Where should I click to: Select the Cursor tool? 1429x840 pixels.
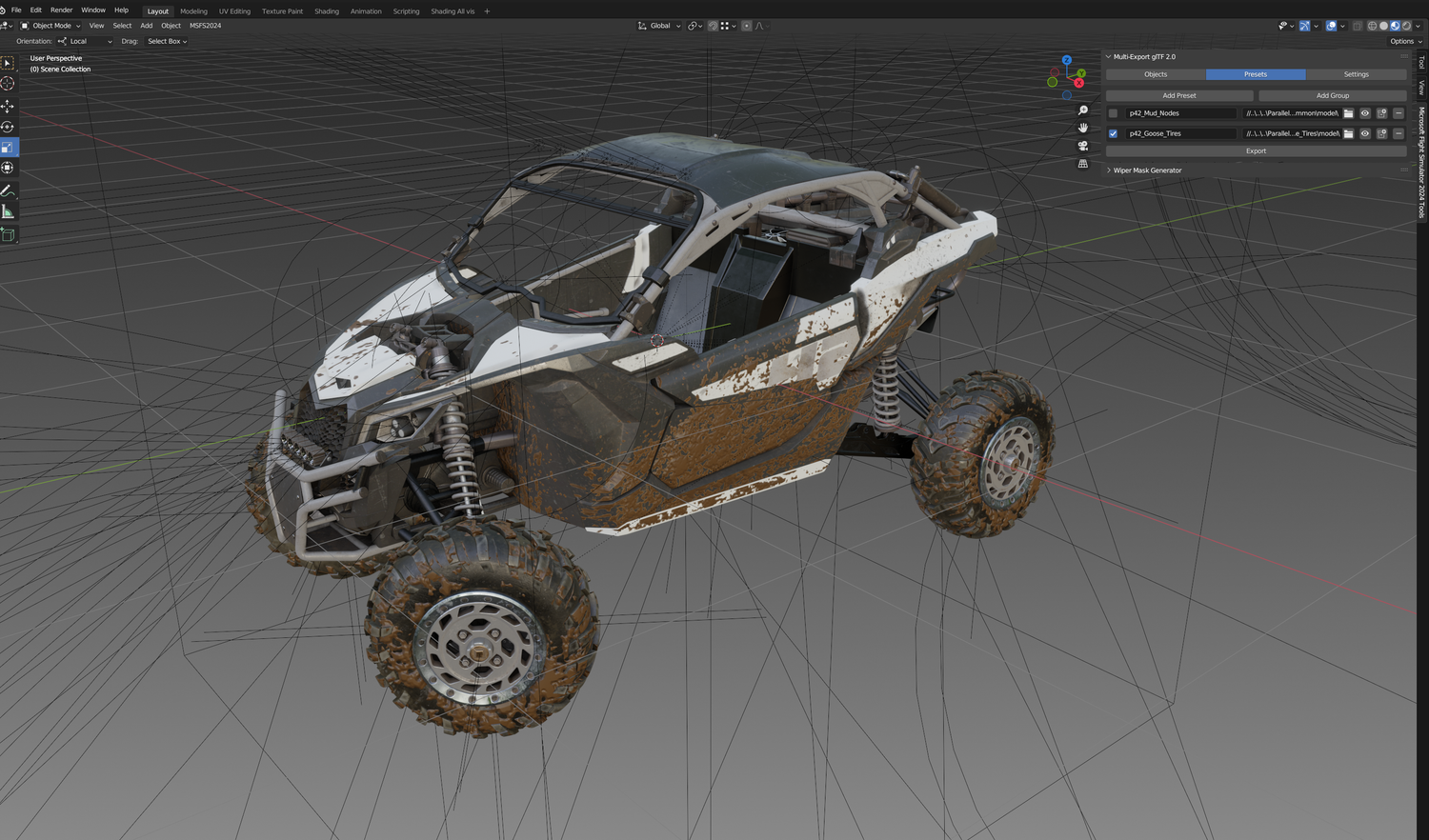click(8, 84)
